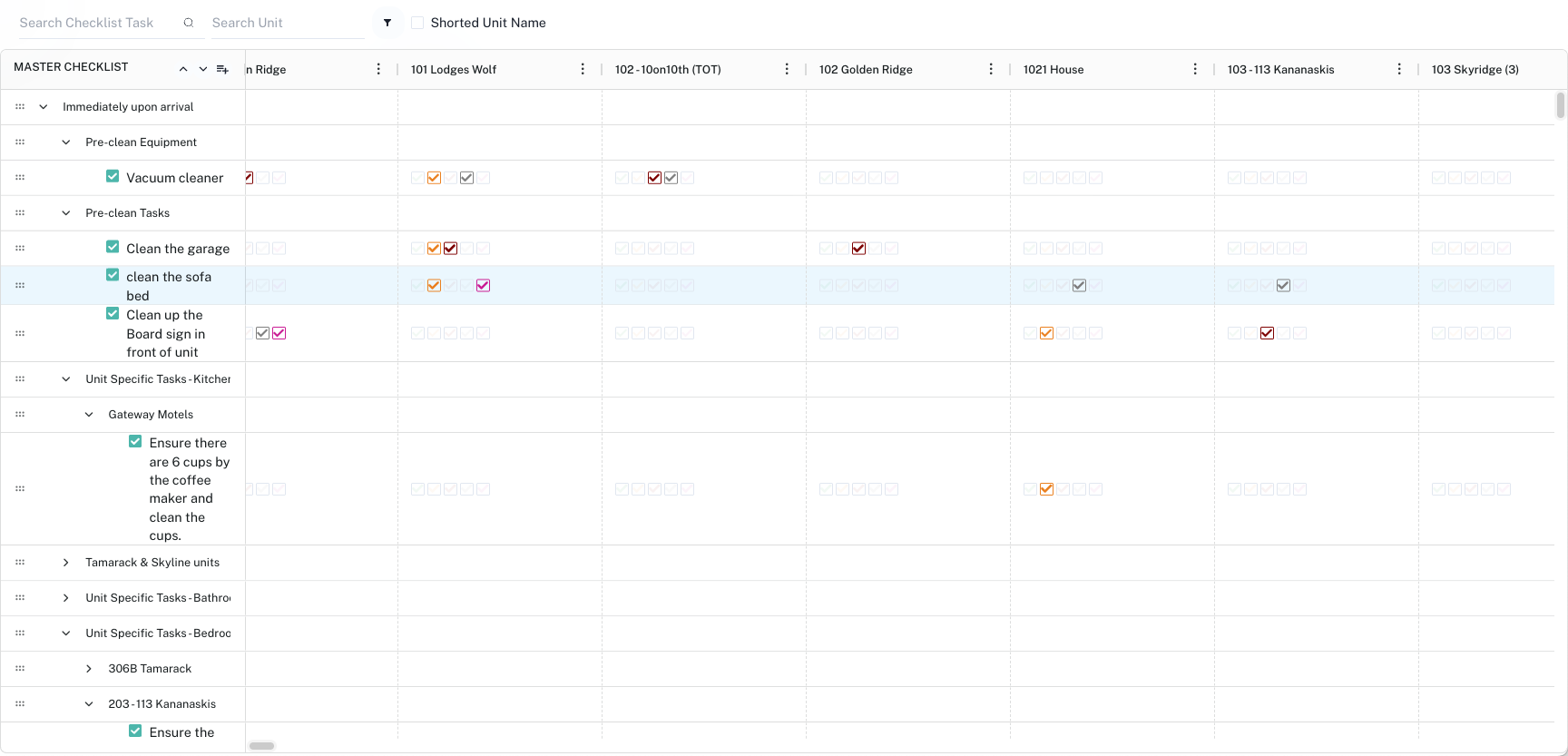The width and height of the screenshot is (1568, 756).
Task: Grab drag handle for Unit Specific Tasks-Bathroom row
Action: click(20, 598)
